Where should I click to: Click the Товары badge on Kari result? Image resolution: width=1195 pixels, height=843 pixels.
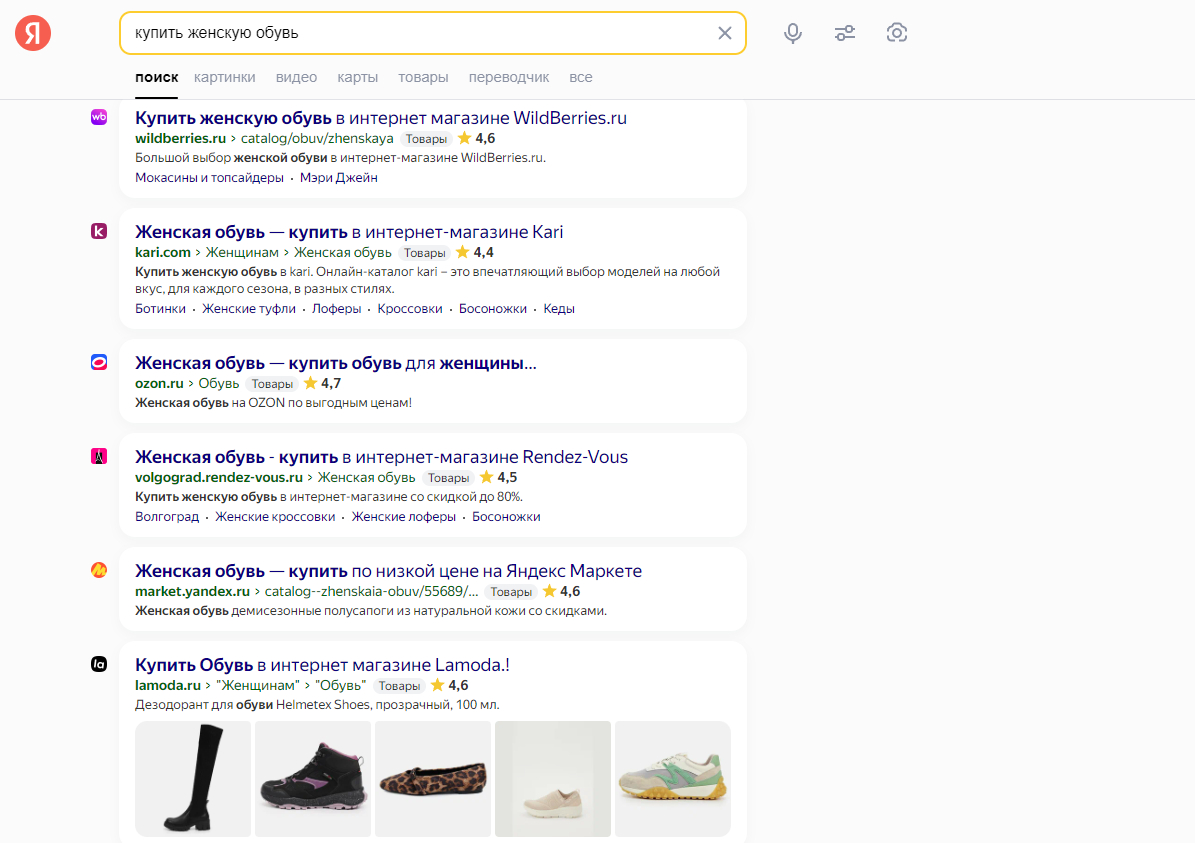424,253
